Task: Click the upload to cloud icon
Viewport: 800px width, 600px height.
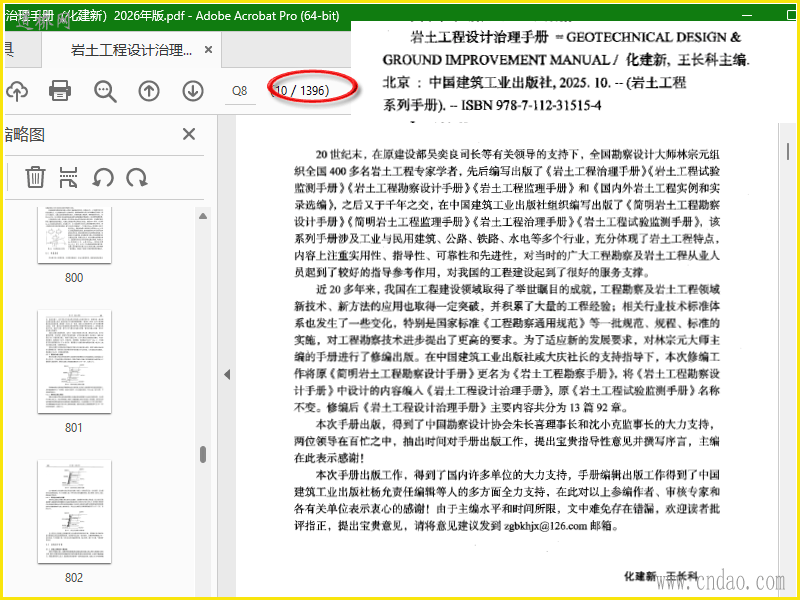Action: (x=17, y=91)
